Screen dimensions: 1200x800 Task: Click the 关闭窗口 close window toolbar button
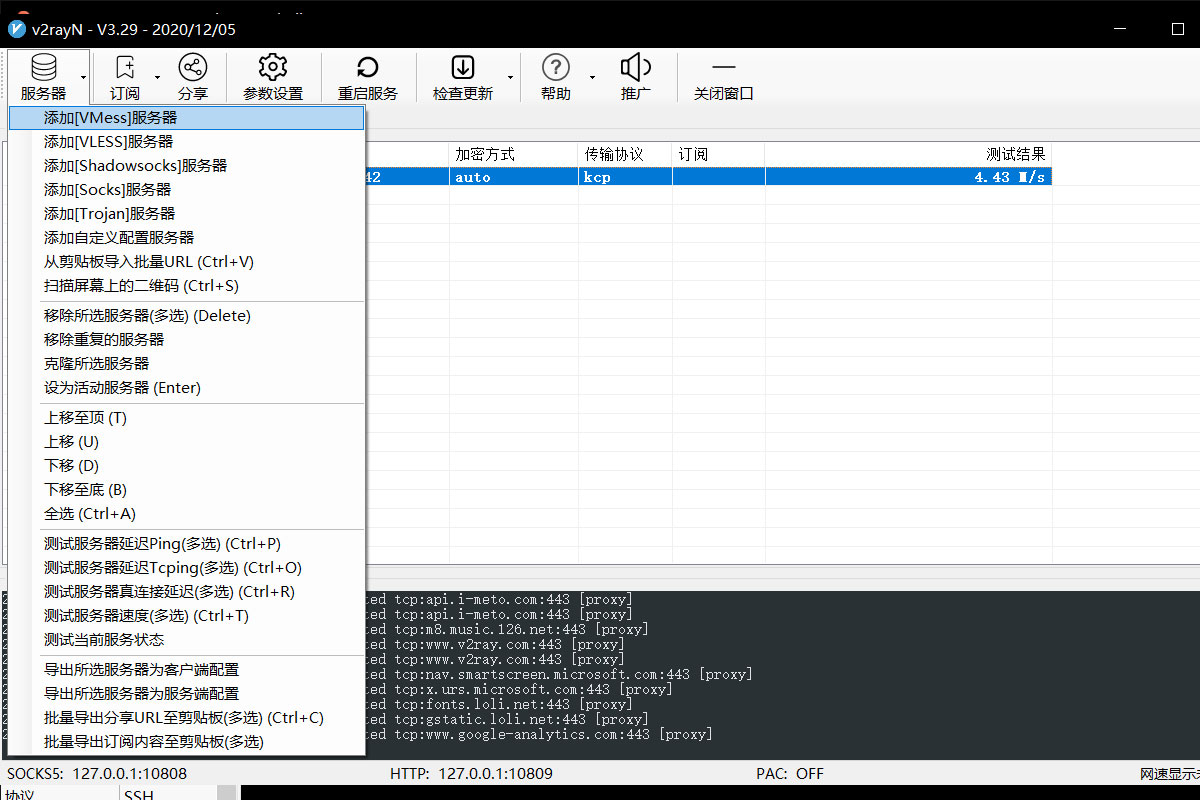(724, 76)
